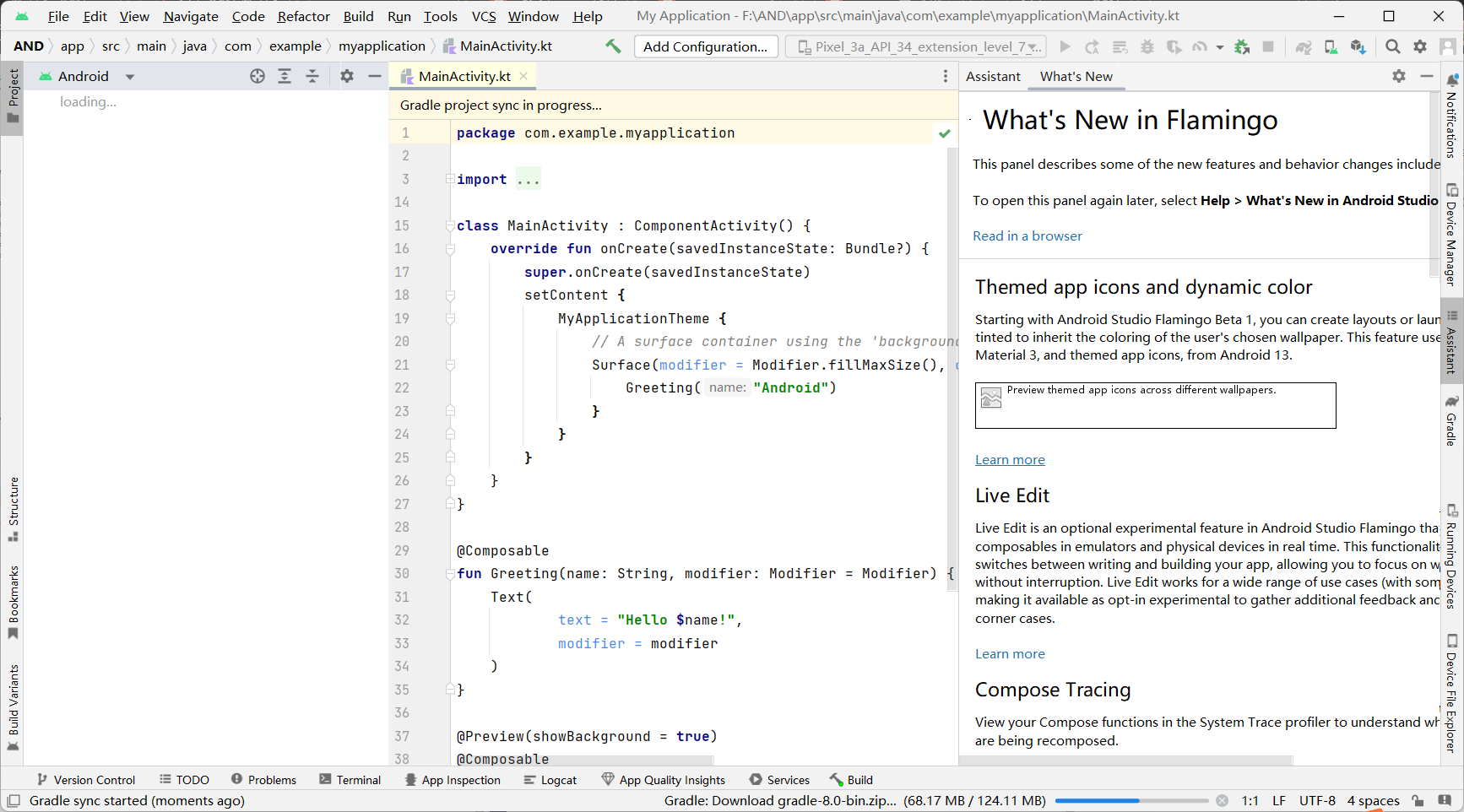1464x812 pixels.
Task: Toggle read-only lock icon in status bar
Action: tap(1418, 800)
